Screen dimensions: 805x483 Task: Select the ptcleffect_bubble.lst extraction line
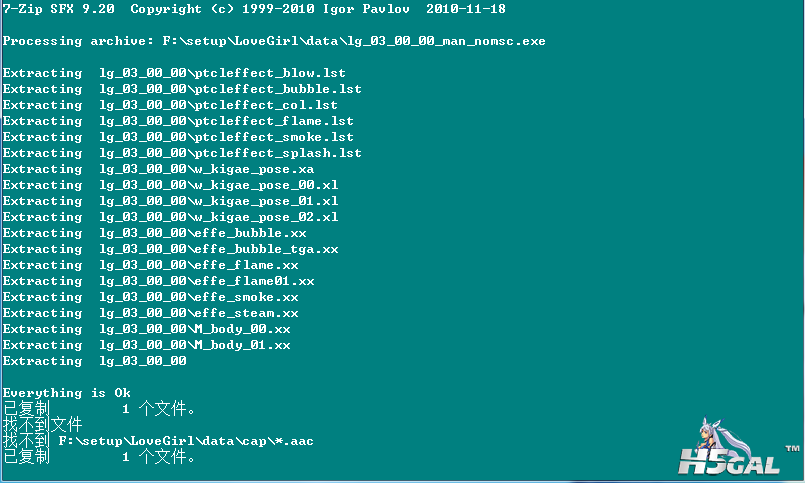pyautogui.click(x=182, y=89)
